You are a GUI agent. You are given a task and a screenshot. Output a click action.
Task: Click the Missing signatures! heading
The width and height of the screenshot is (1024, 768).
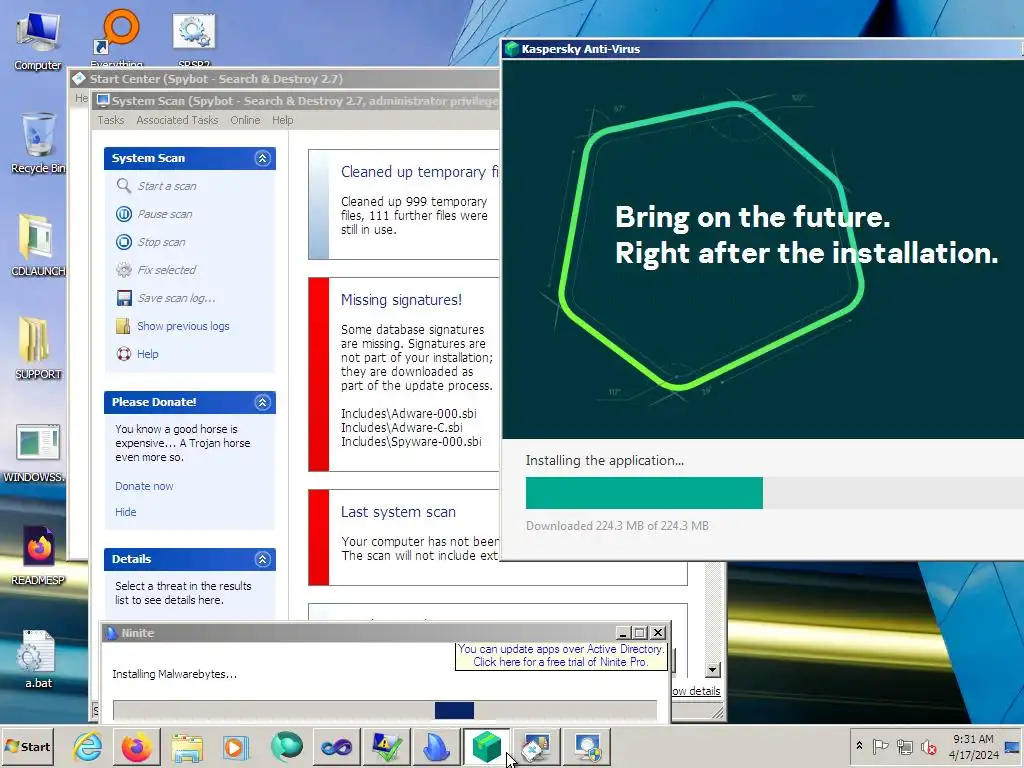(x=401, y=300)
